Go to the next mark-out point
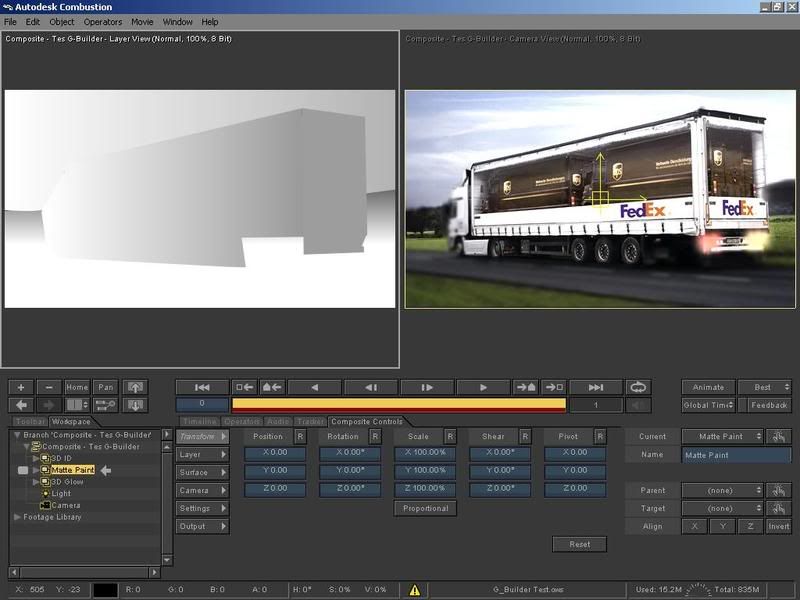This screenshot has width=800, height=600. coord(554,387)
